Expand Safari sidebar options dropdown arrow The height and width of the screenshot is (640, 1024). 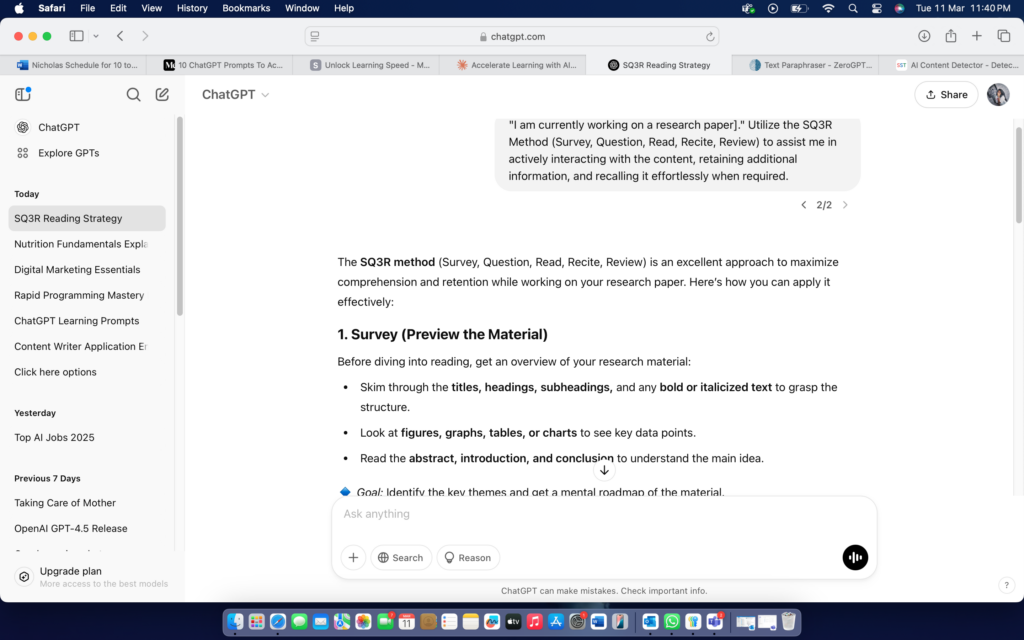click(x=96, y=36)
